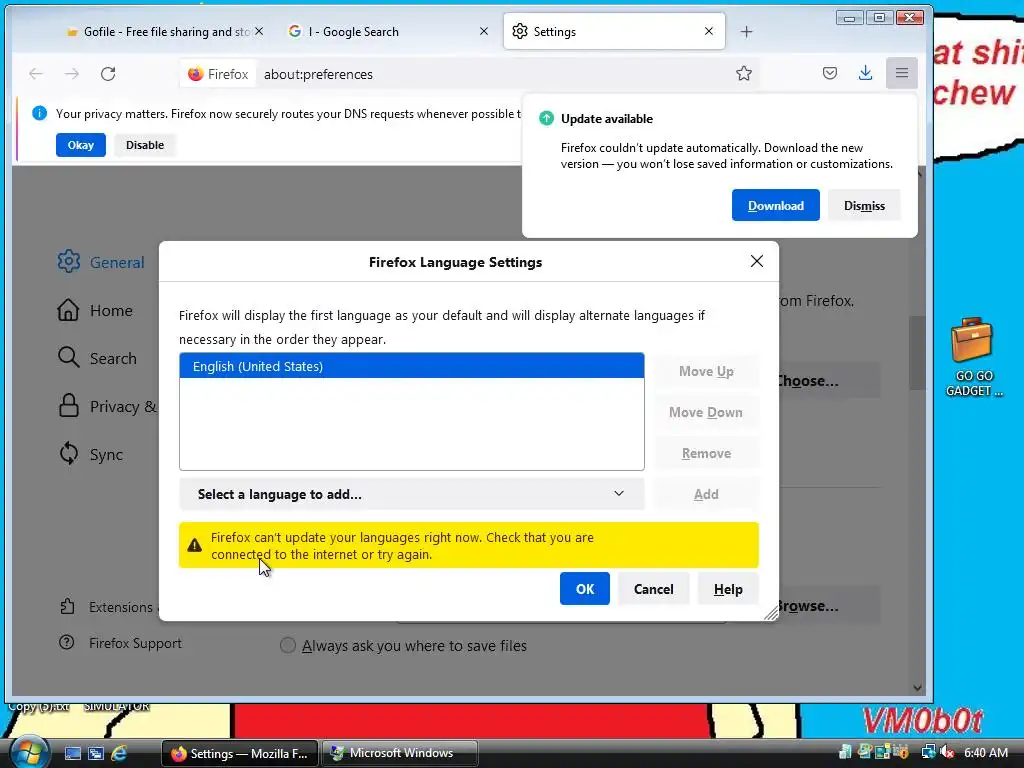Click Show Desktop quick launch icon
The height and width of the screenshot is (768, 1024).
(x=73, y=753)
